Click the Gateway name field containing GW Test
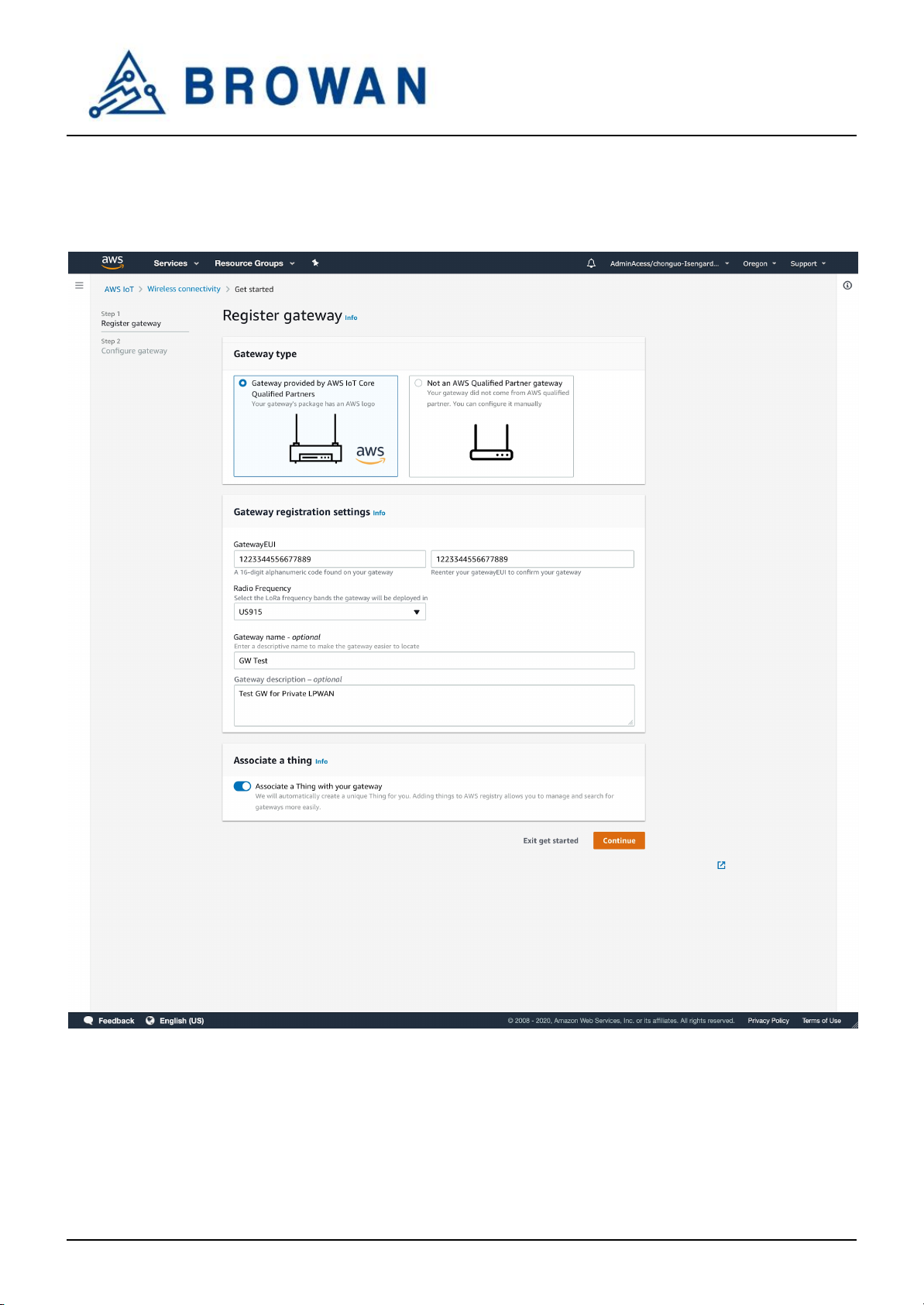The image size is (924, 1305). [434, 661]
